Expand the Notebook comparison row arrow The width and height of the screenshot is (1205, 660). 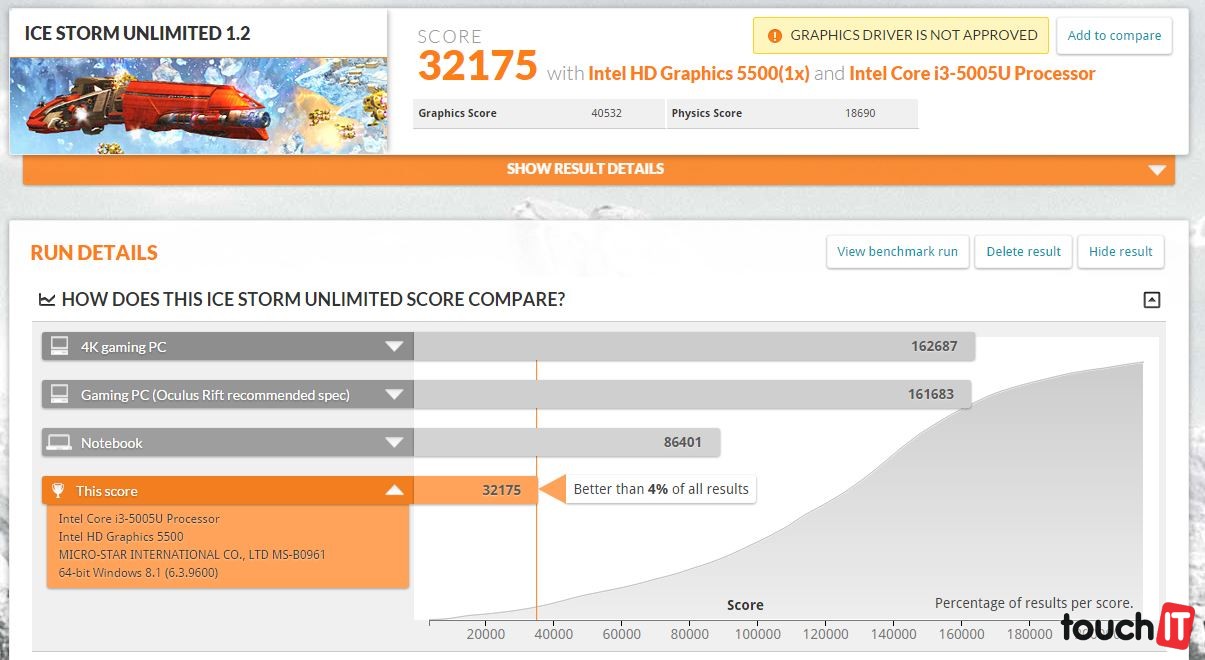click(x=394, y=443)
